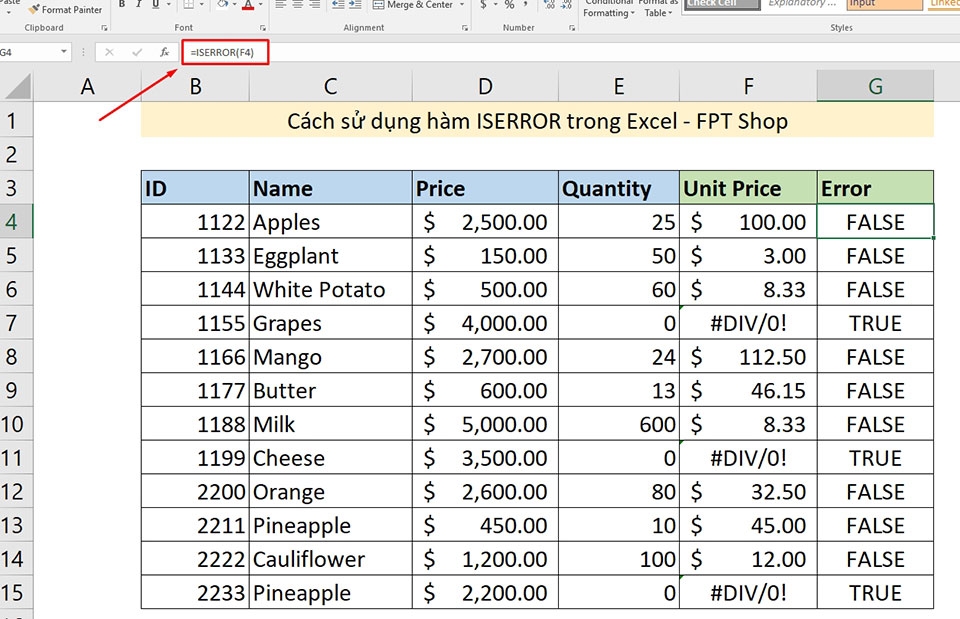The width and height of the screenshot is (960, 619).
Task: Apply the Accounting number format
Action: (x=483, y=6)
